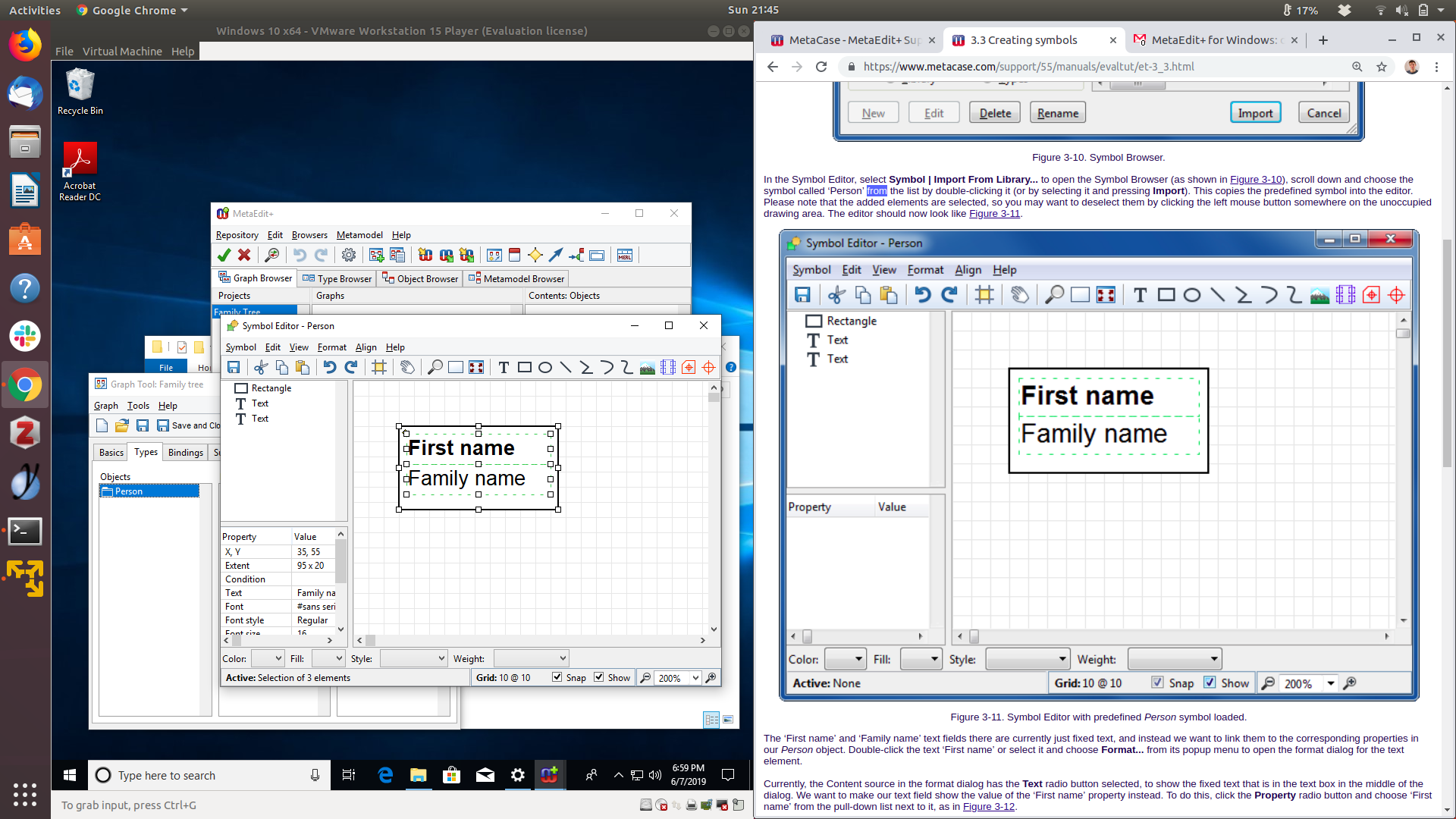Select the Rectangle element in element list
The width and height of the screenshot is (1456, 819).
(x=271, y=388)
